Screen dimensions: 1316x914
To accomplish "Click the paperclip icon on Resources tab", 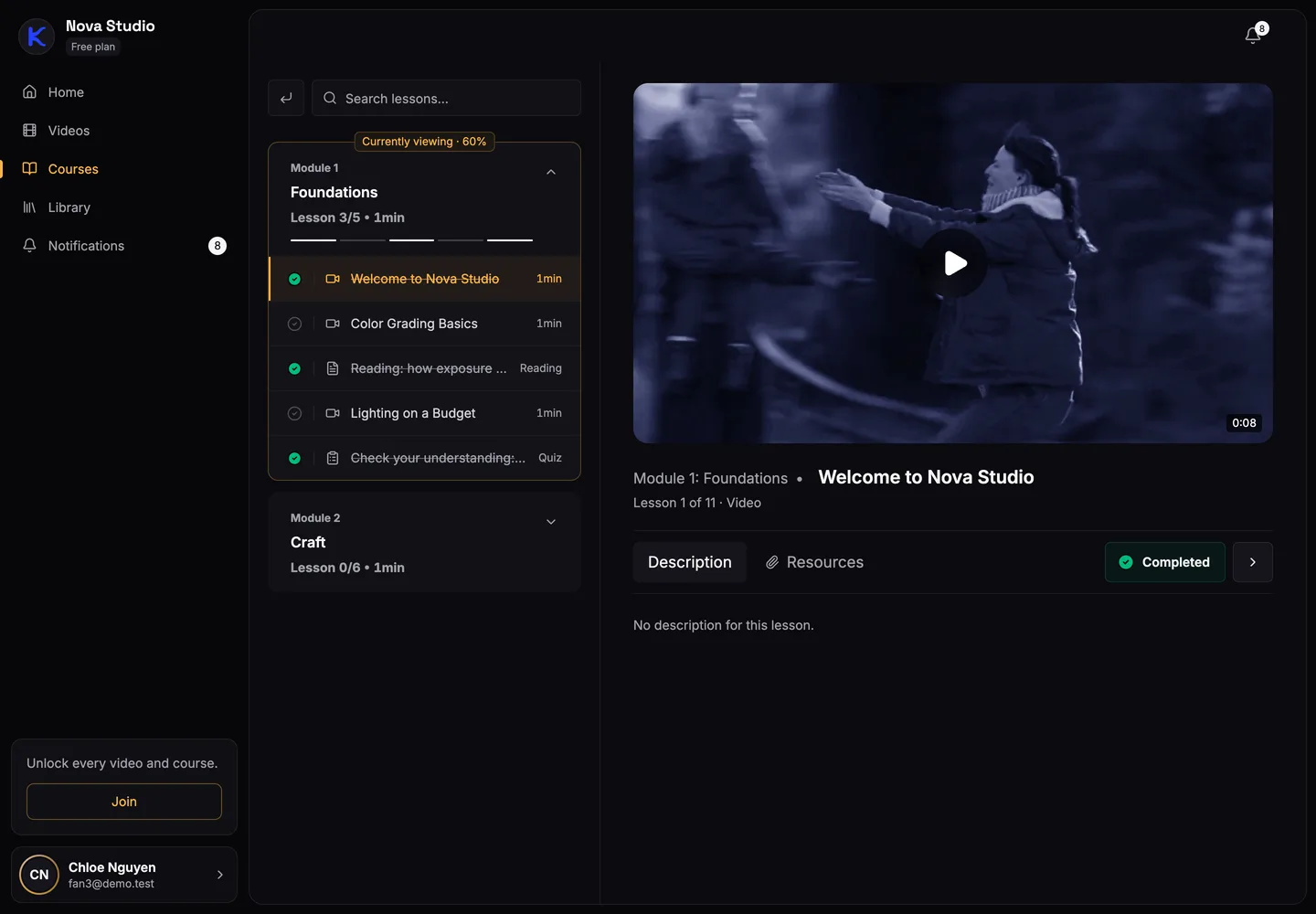I will pyautogui.click(x=772, y=562).
